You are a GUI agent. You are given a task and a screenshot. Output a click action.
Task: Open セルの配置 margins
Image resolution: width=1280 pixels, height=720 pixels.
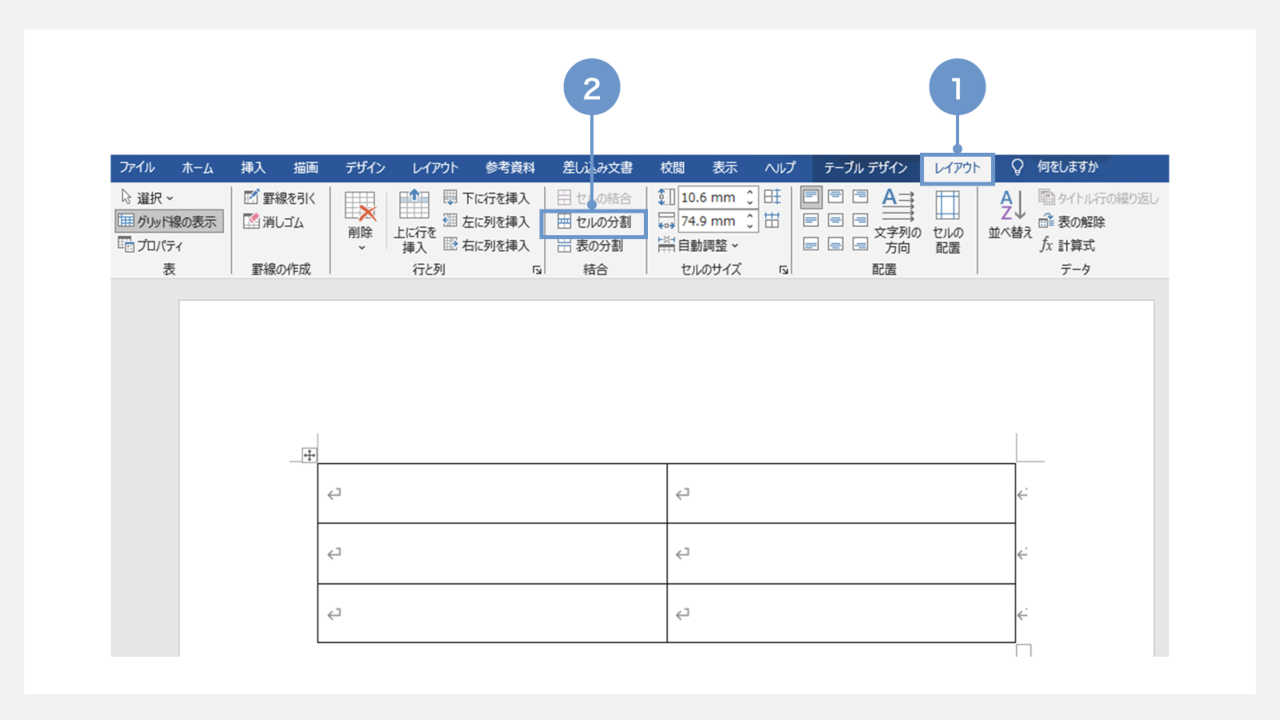tap(948, 221)
